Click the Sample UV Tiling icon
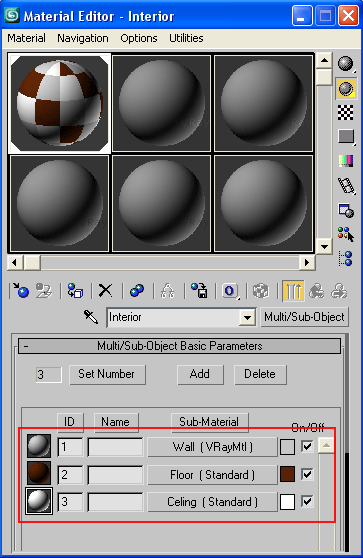This screenshot has width=363, height=558. 346,136
